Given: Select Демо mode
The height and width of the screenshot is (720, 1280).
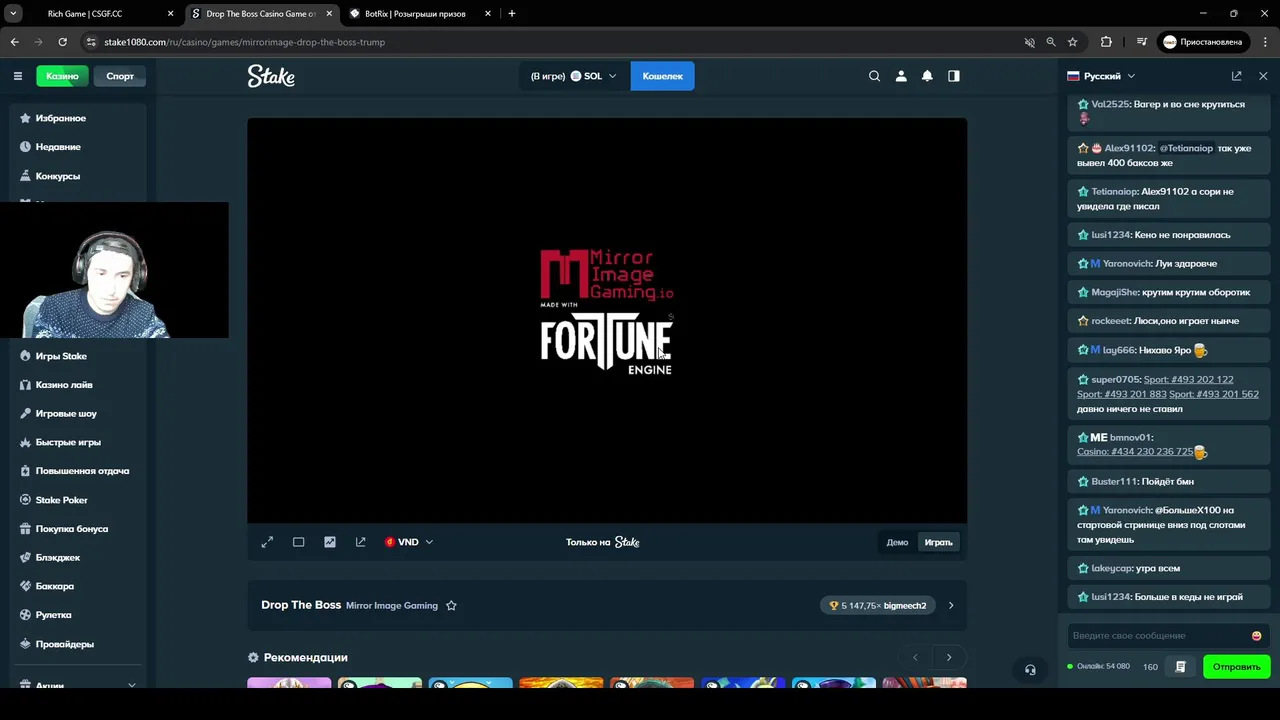Looking at the screenshot, I should [x=897, y=542].
